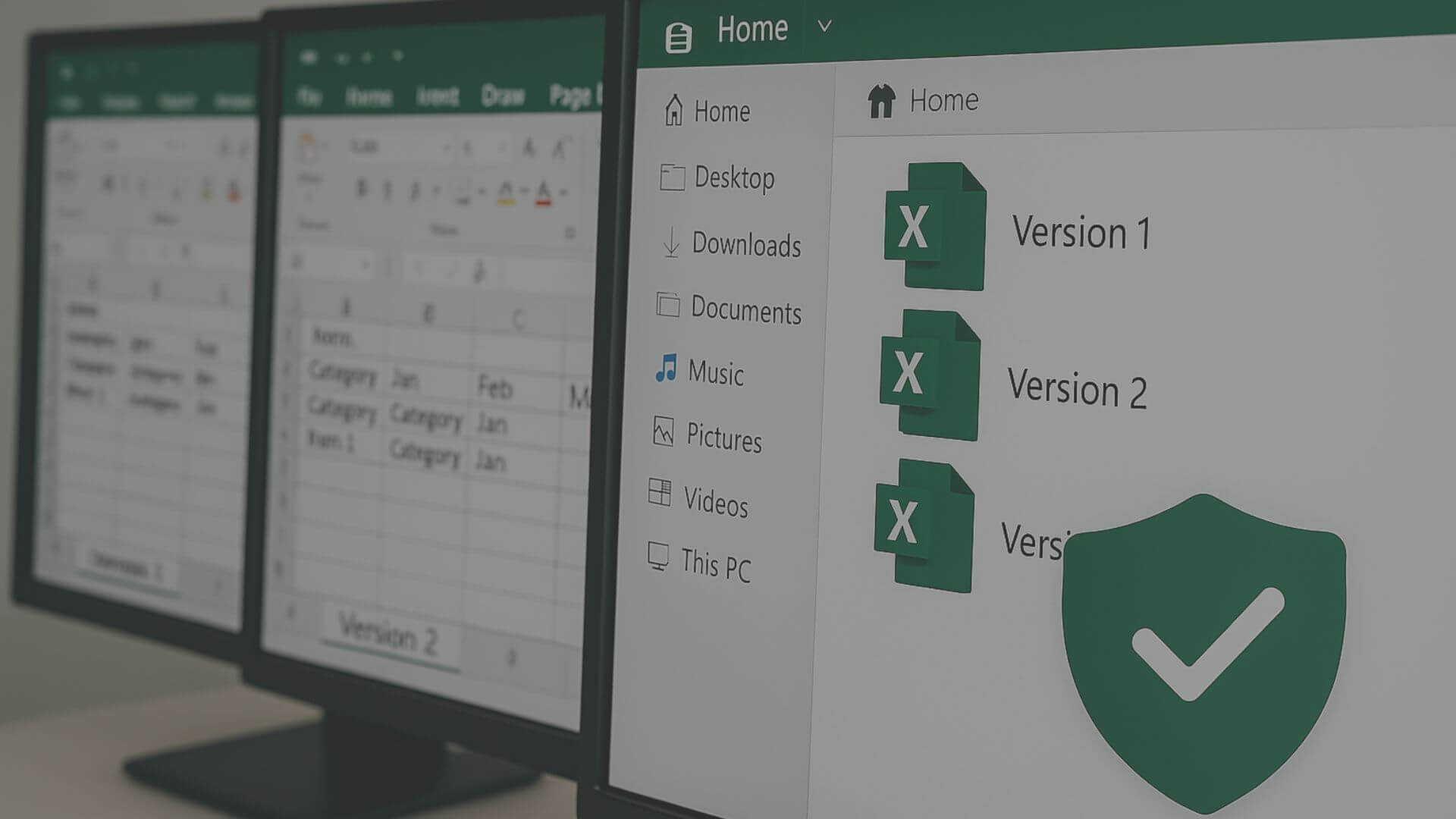Select column A header in middle Excel
Viewport: 1456px width, 819px height.
coord(346,307)
